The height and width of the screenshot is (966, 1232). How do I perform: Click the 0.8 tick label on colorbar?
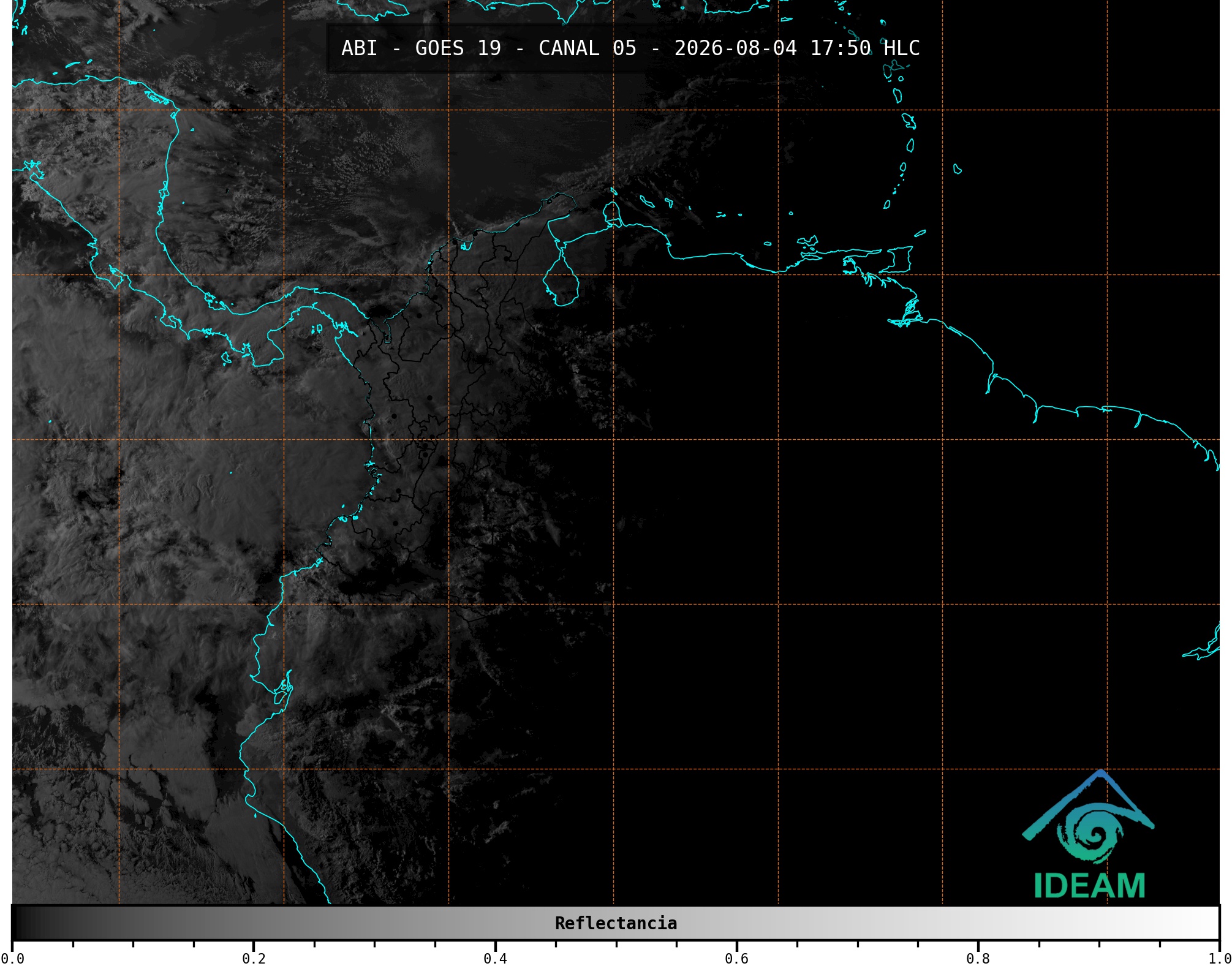pyautogui.click(x=978, y=959)
